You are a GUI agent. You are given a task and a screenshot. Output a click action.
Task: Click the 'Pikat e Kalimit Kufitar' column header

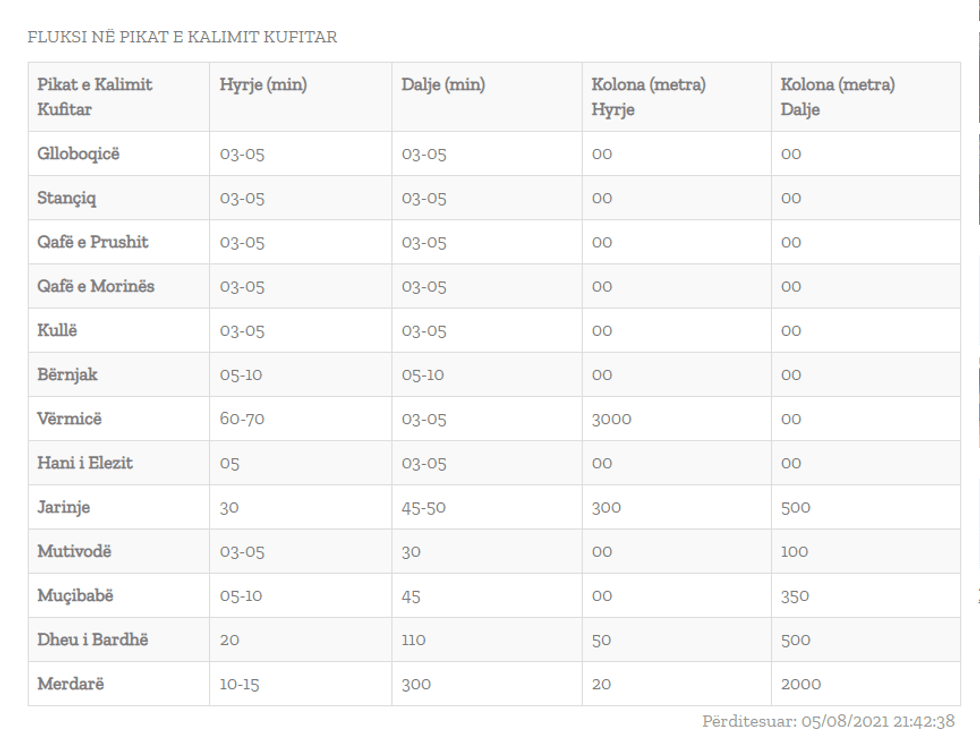point(95,97)
